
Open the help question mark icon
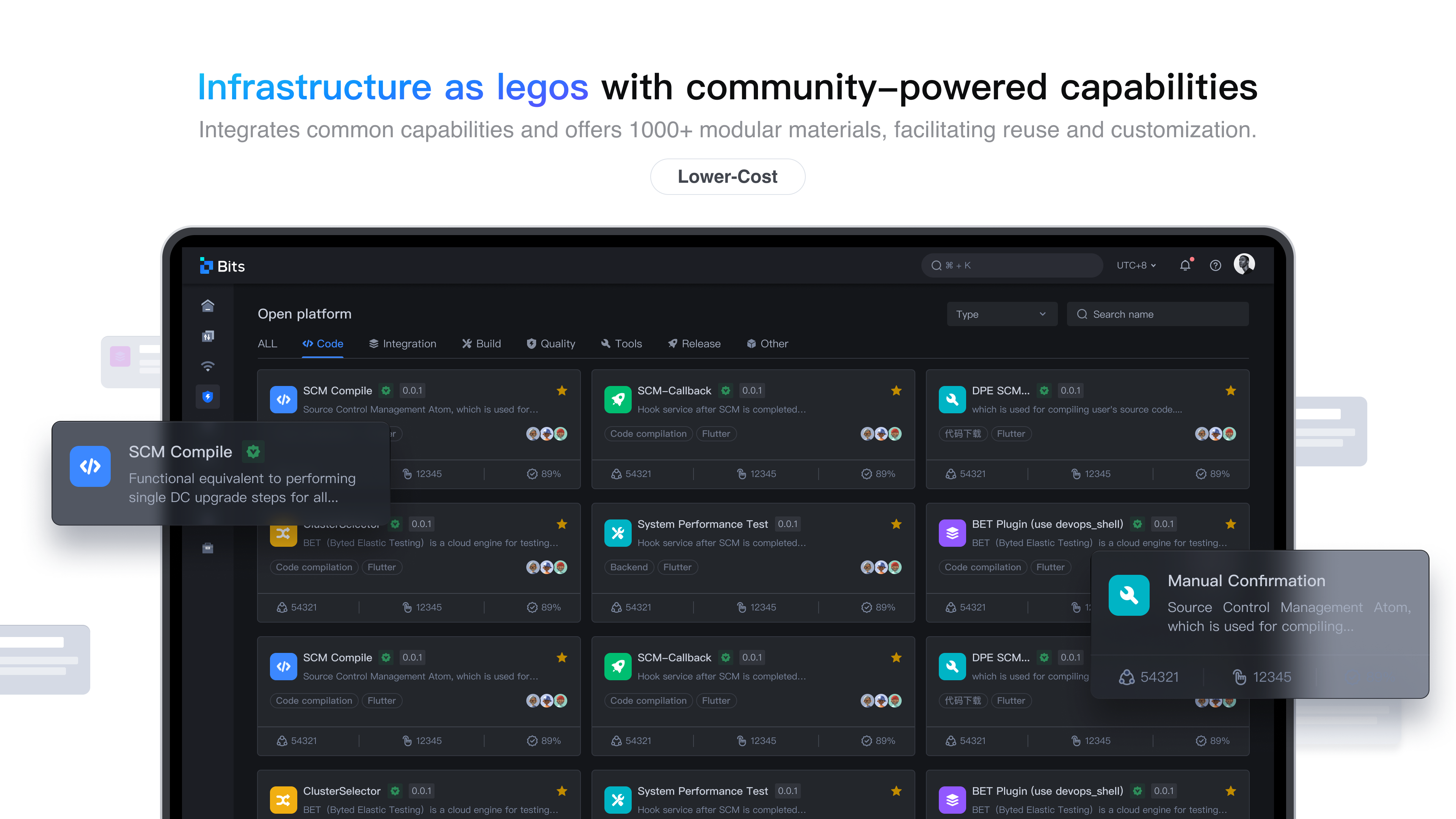(1215, 265)
